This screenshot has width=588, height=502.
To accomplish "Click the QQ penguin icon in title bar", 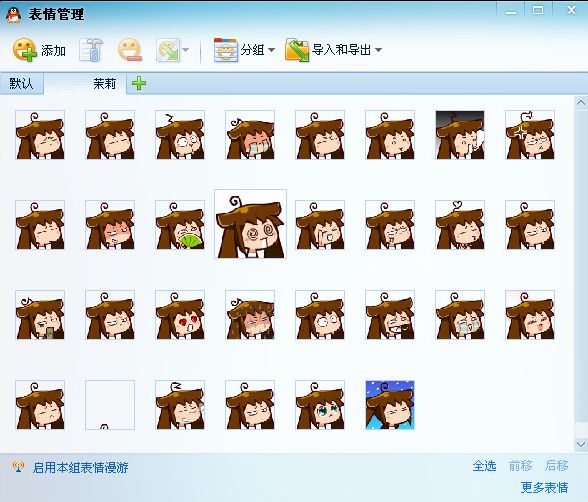I will (x=14, y=15).
